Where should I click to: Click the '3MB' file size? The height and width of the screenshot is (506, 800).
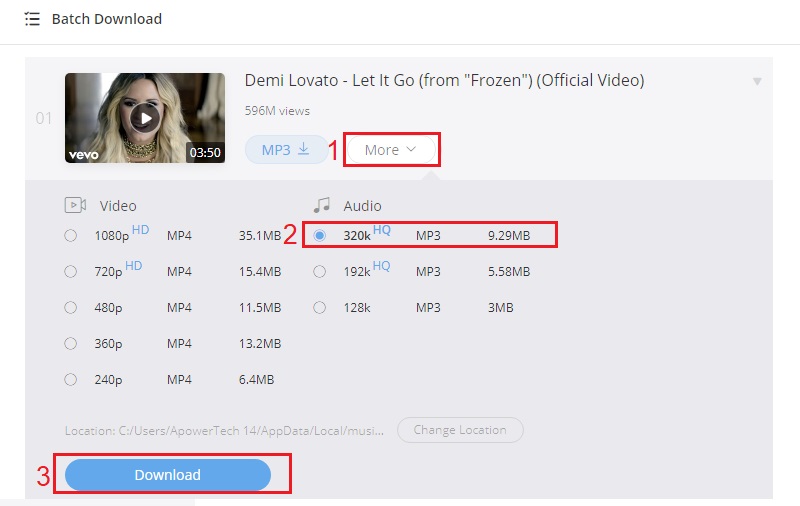click(501, 308)
